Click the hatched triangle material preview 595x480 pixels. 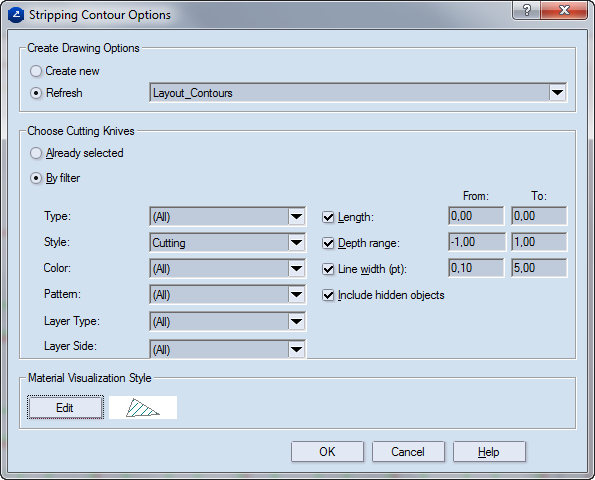coord(143,408)
